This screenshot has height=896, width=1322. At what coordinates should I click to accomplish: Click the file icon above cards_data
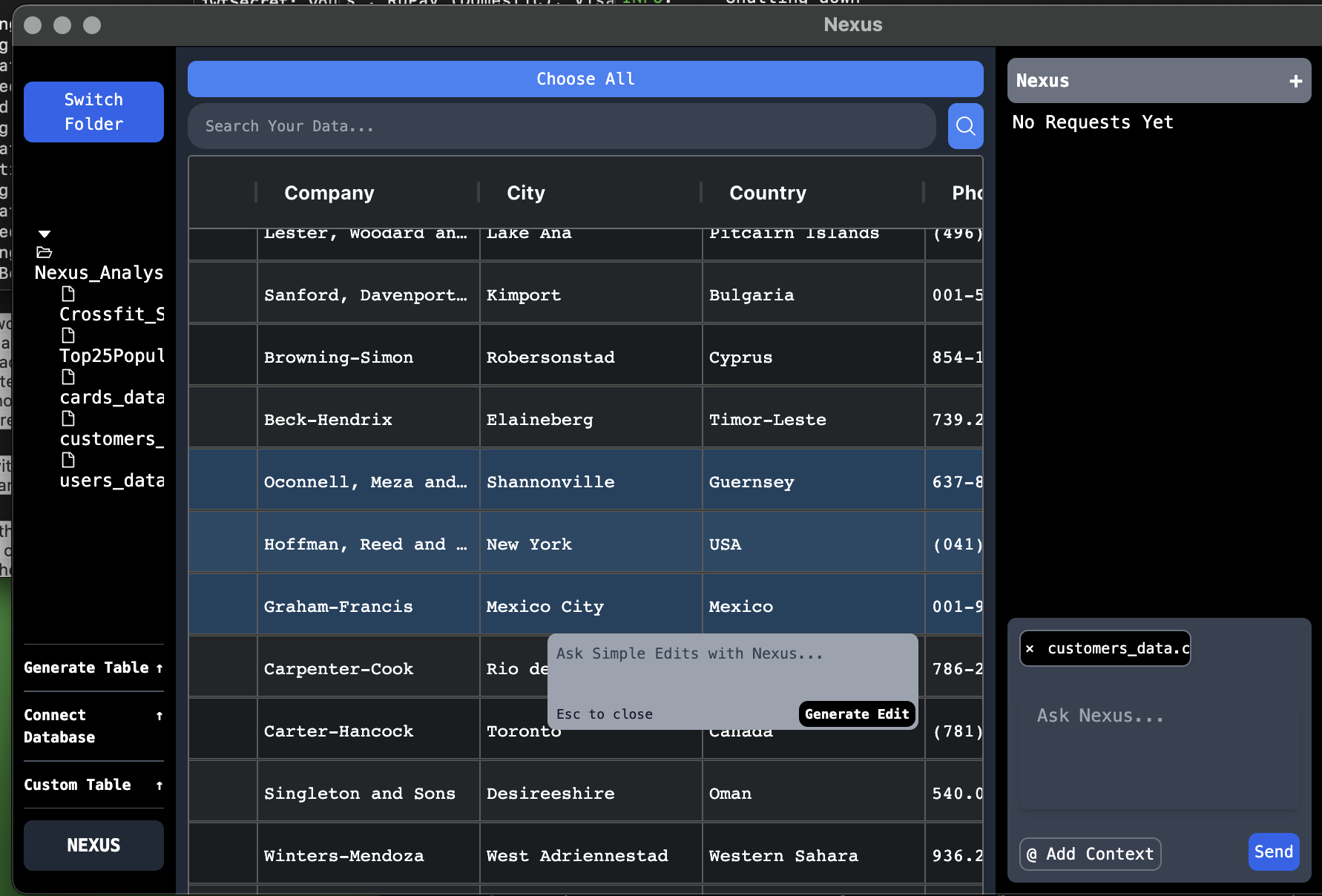click(x=68, y=377)
